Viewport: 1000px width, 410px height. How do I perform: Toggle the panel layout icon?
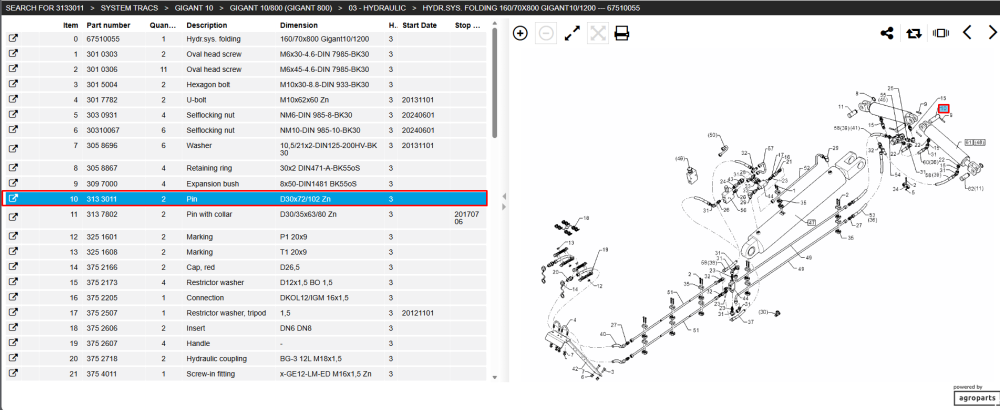pos(940,33)
